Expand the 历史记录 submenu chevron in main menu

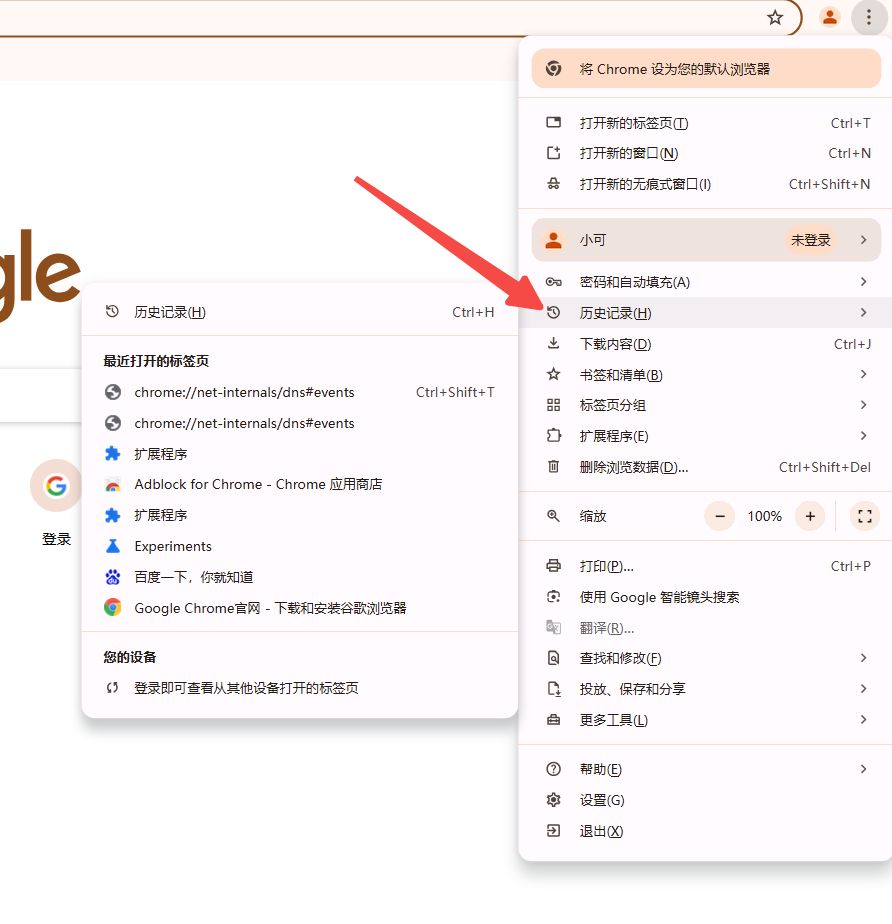pos(863,312)
